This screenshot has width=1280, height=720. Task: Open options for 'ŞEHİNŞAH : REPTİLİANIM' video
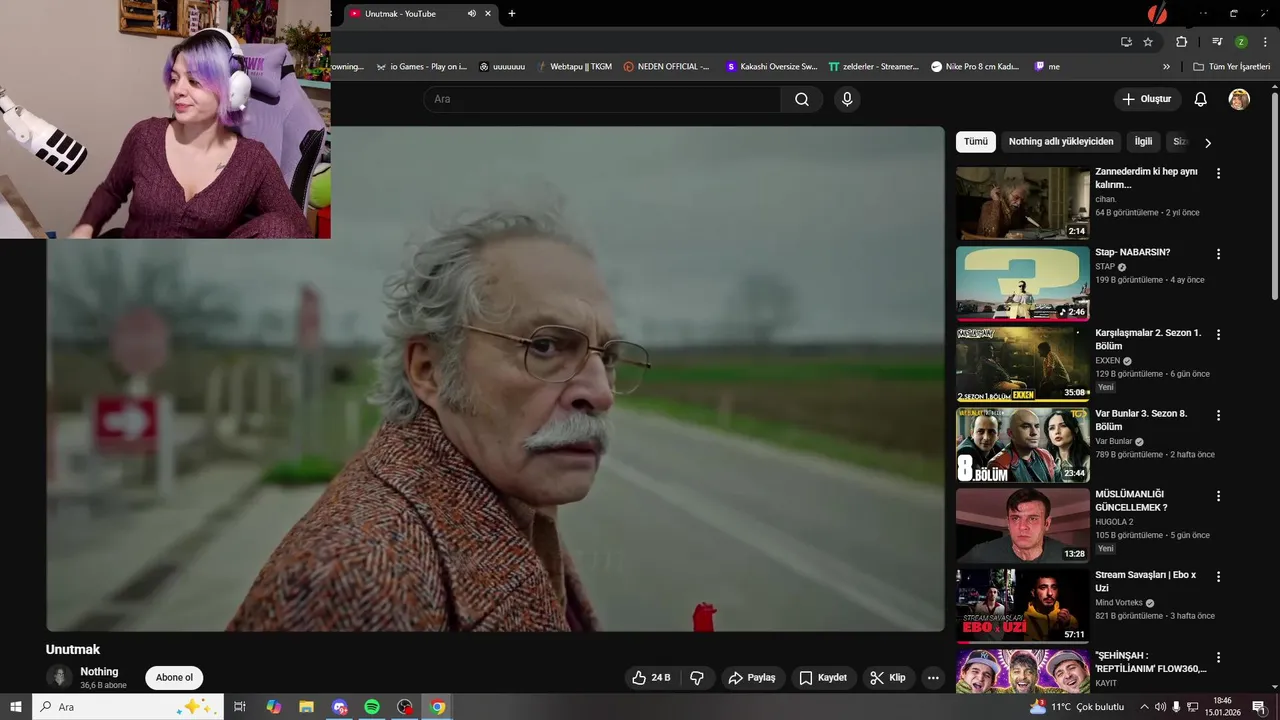point(1218,657)
